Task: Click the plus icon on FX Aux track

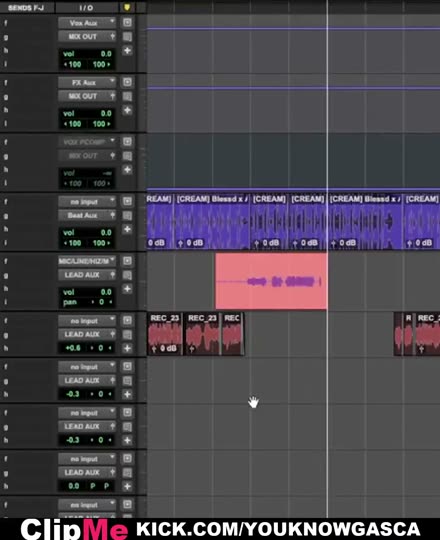Action: [127, 110]
